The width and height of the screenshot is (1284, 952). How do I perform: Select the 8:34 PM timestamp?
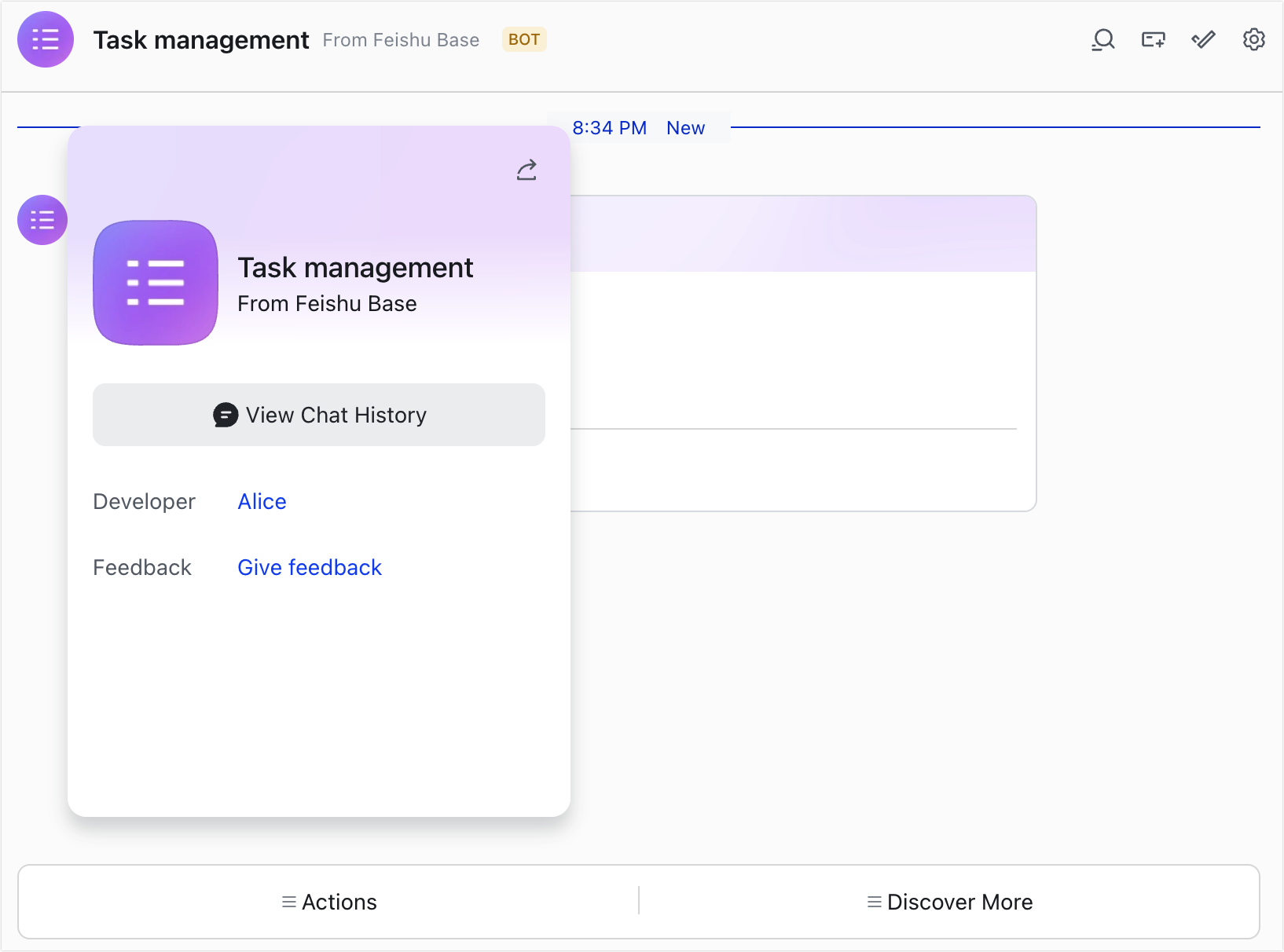(x=610, y=127)
